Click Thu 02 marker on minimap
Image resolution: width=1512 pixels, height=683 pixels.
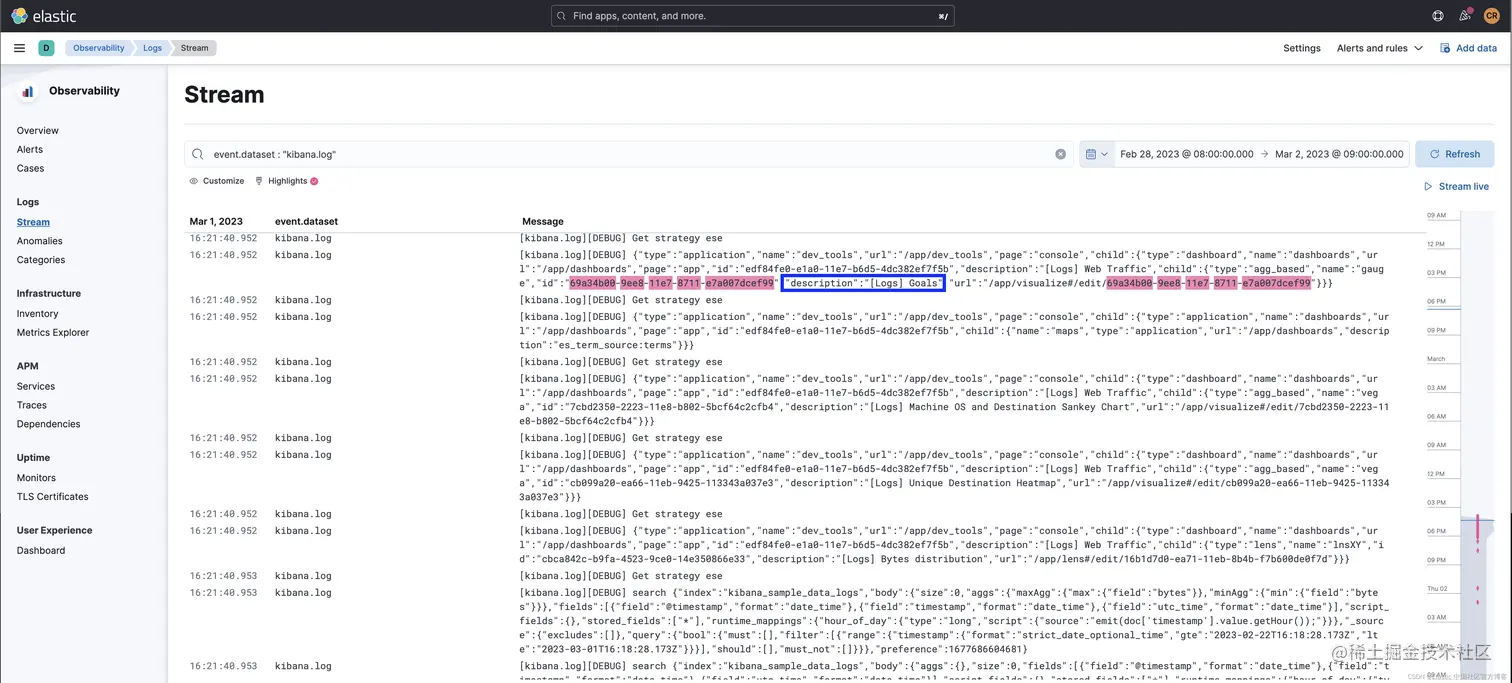[x=1437, y=589]
